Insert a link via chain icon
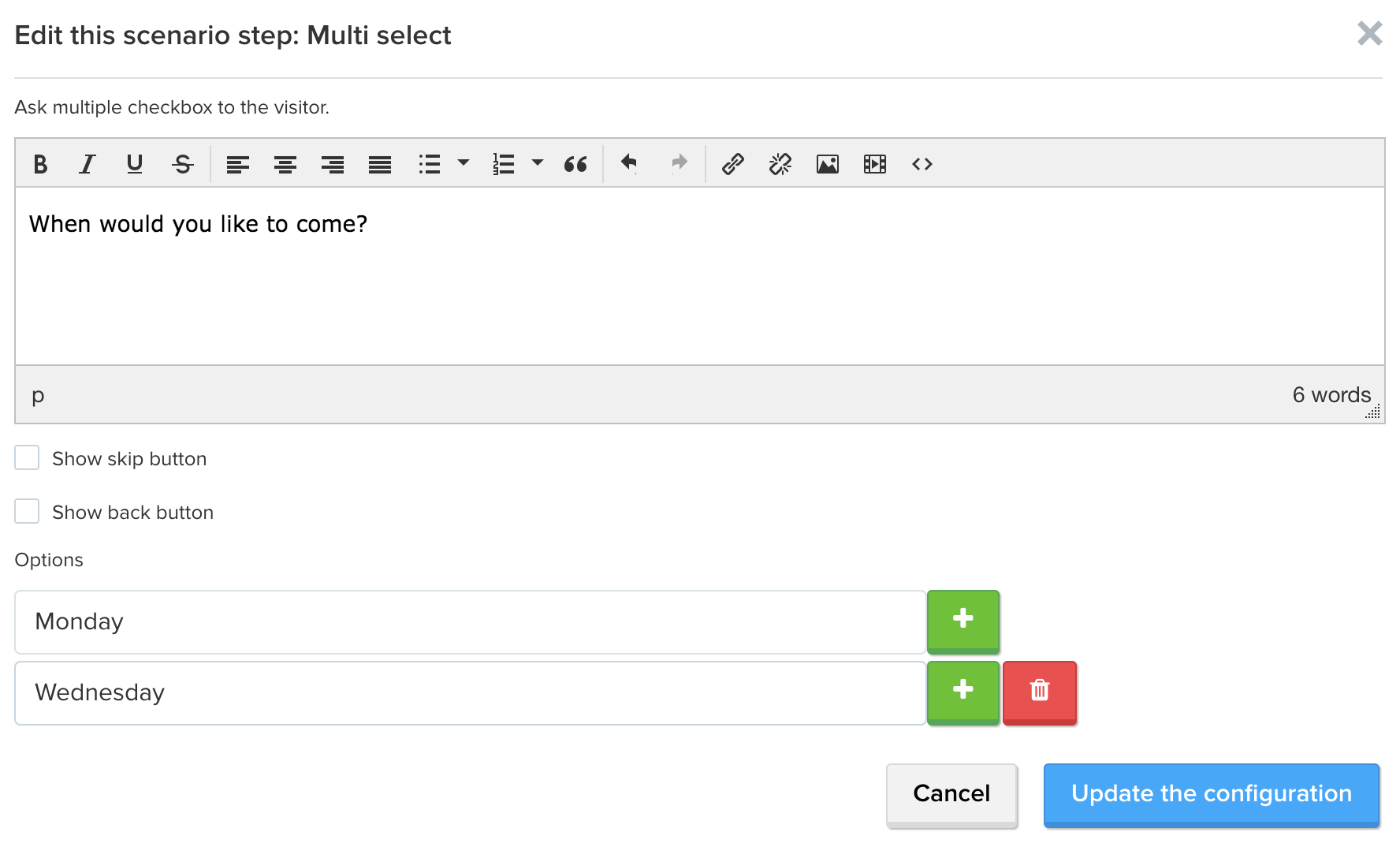The width and height of the screenshot is (1400, 847). click(x=733, y=164)
